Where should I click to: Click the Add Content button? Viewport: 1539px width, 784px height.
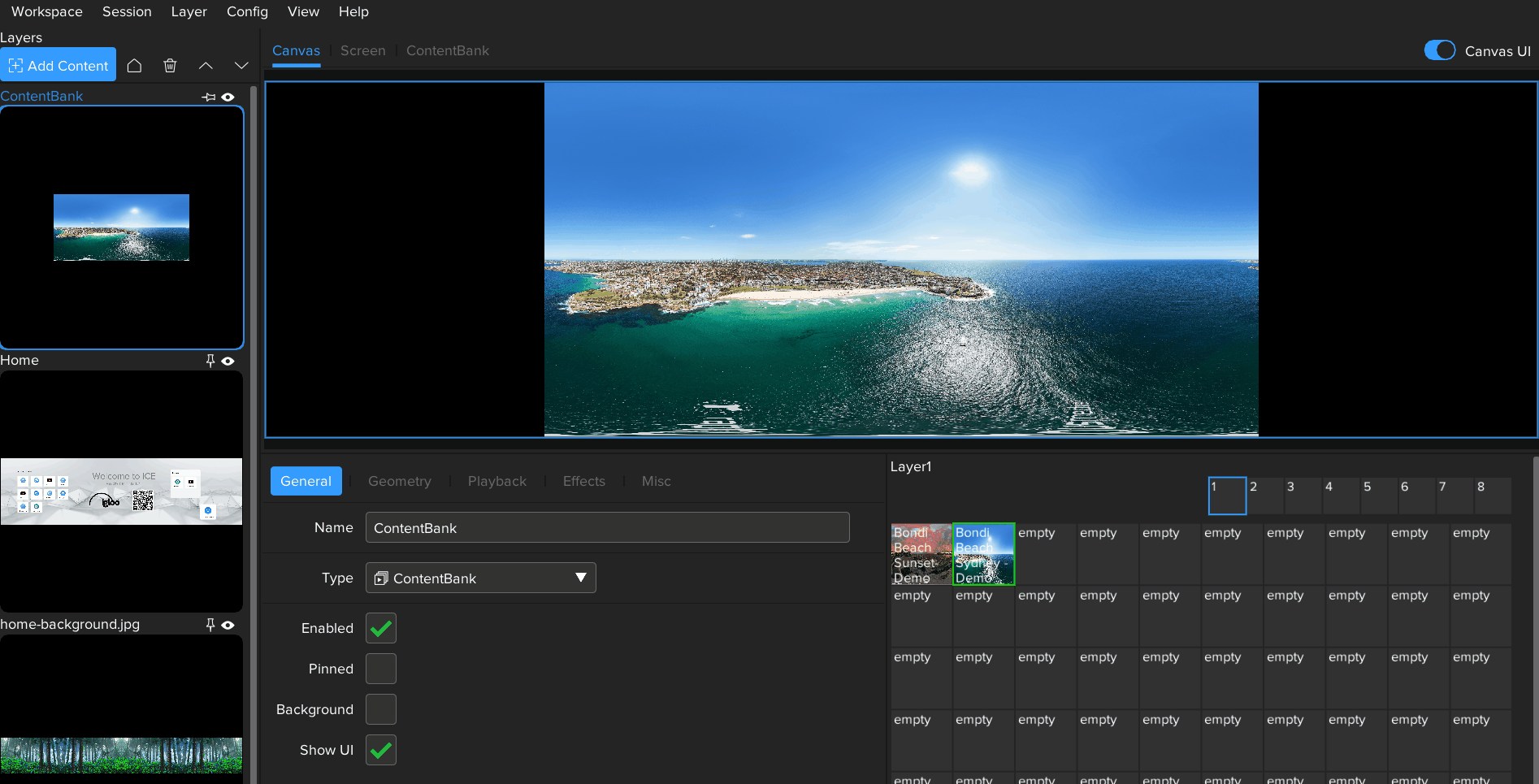pos(59,66)
